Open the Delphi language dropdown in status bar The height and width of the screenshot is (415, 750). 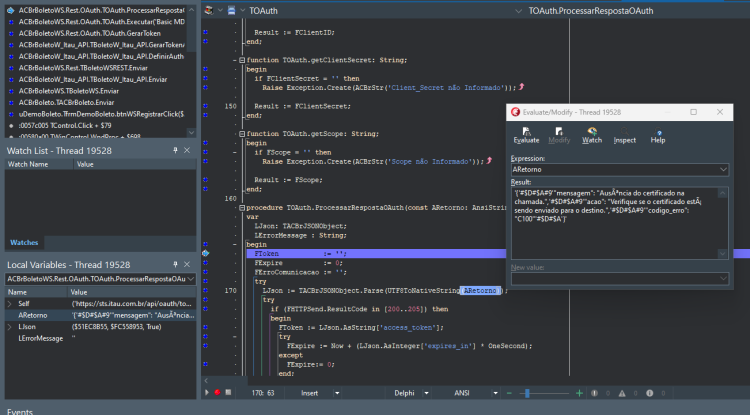click(426, 393)
